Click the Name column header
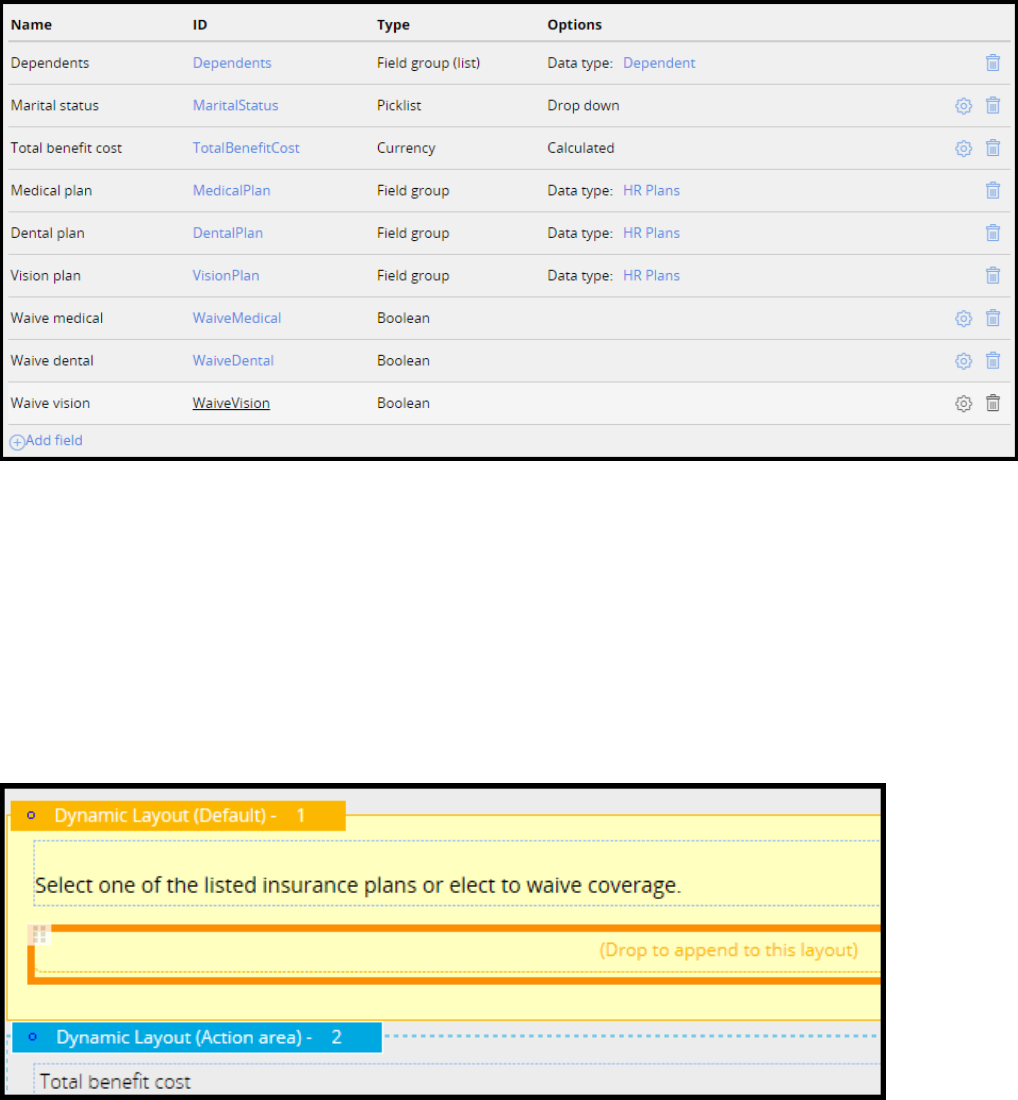The width and height of the screenshot is (1018, 1100). [31, 25]
